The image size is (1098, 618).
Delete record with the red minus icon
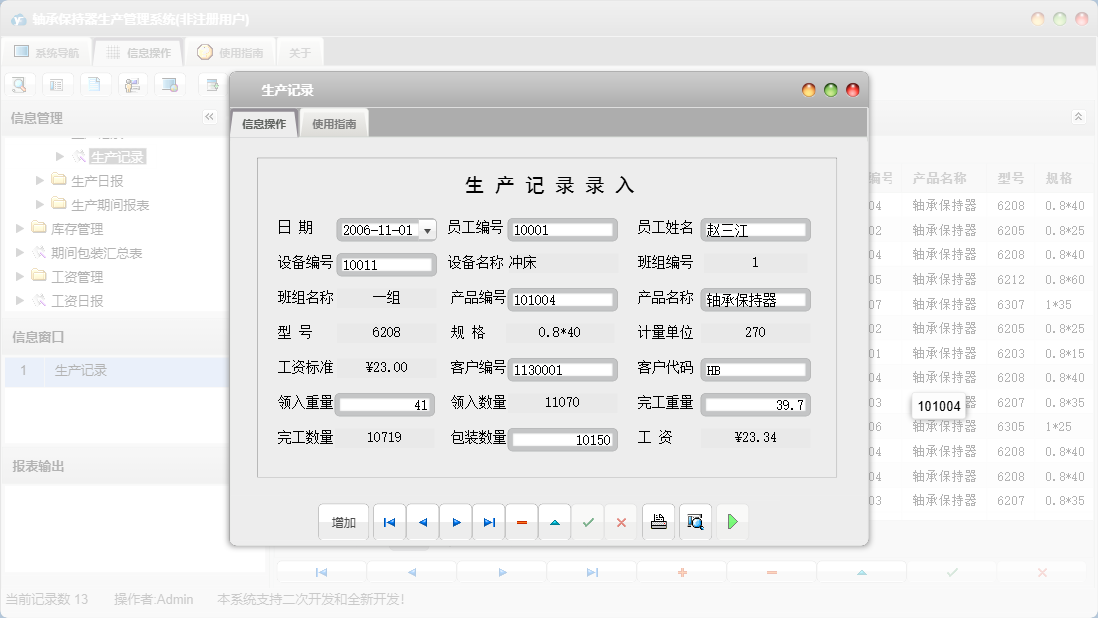pos(522,522)
